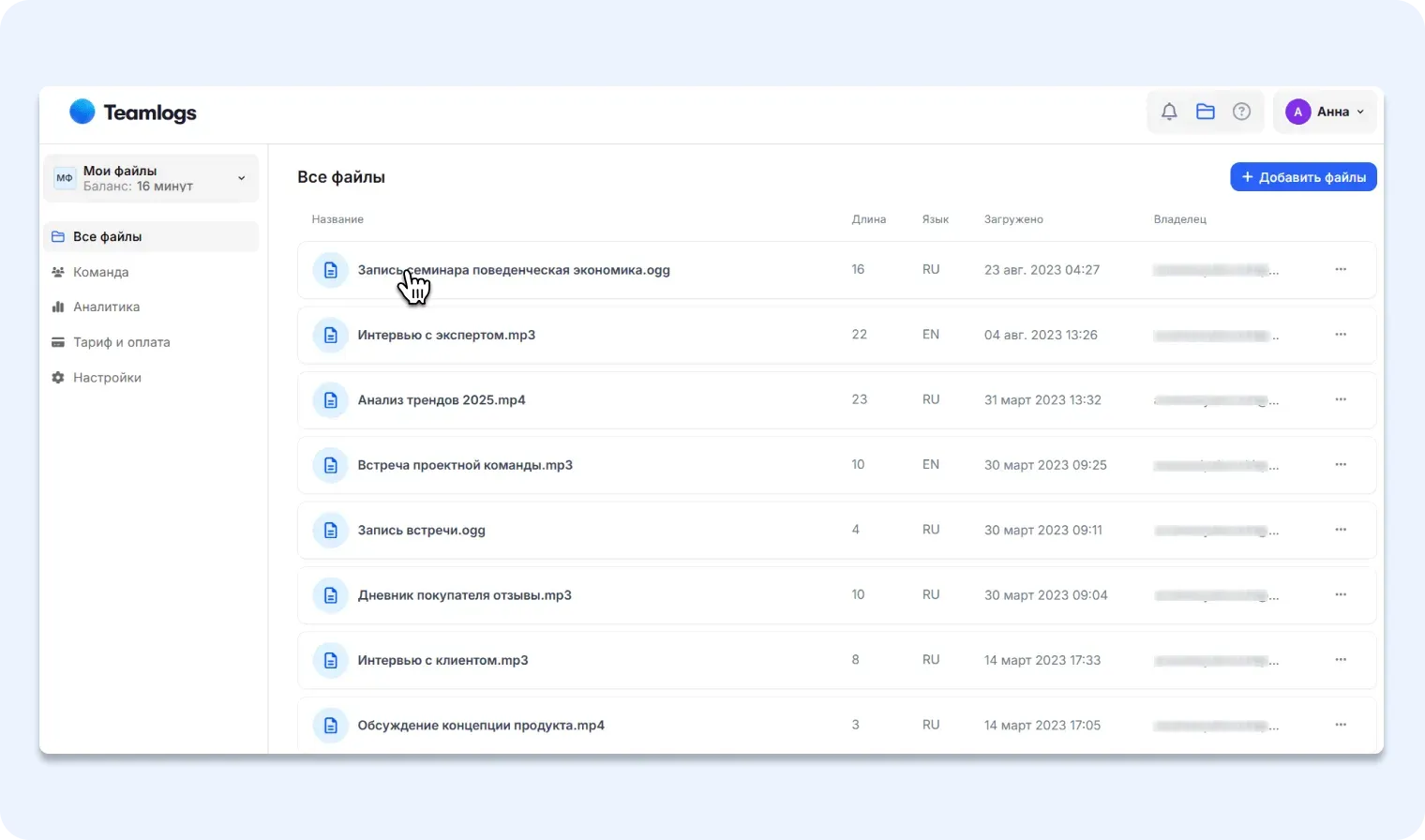Open more options for Интервью с клиентом.mp3

coord(1341,660)
